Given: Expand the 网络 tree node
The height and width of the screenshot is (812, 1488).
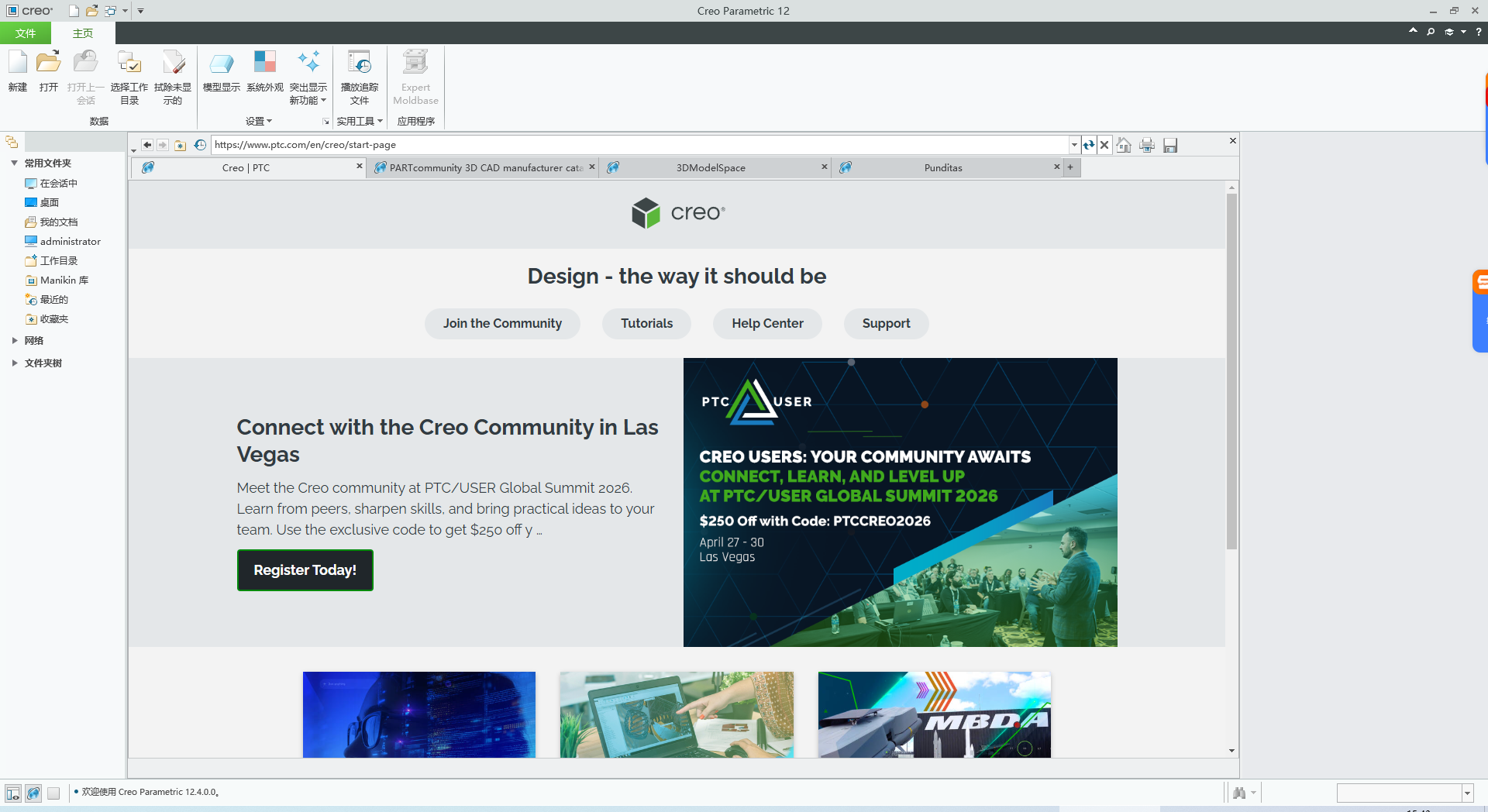Looking at the screenshot, I should tap(15, 340).
